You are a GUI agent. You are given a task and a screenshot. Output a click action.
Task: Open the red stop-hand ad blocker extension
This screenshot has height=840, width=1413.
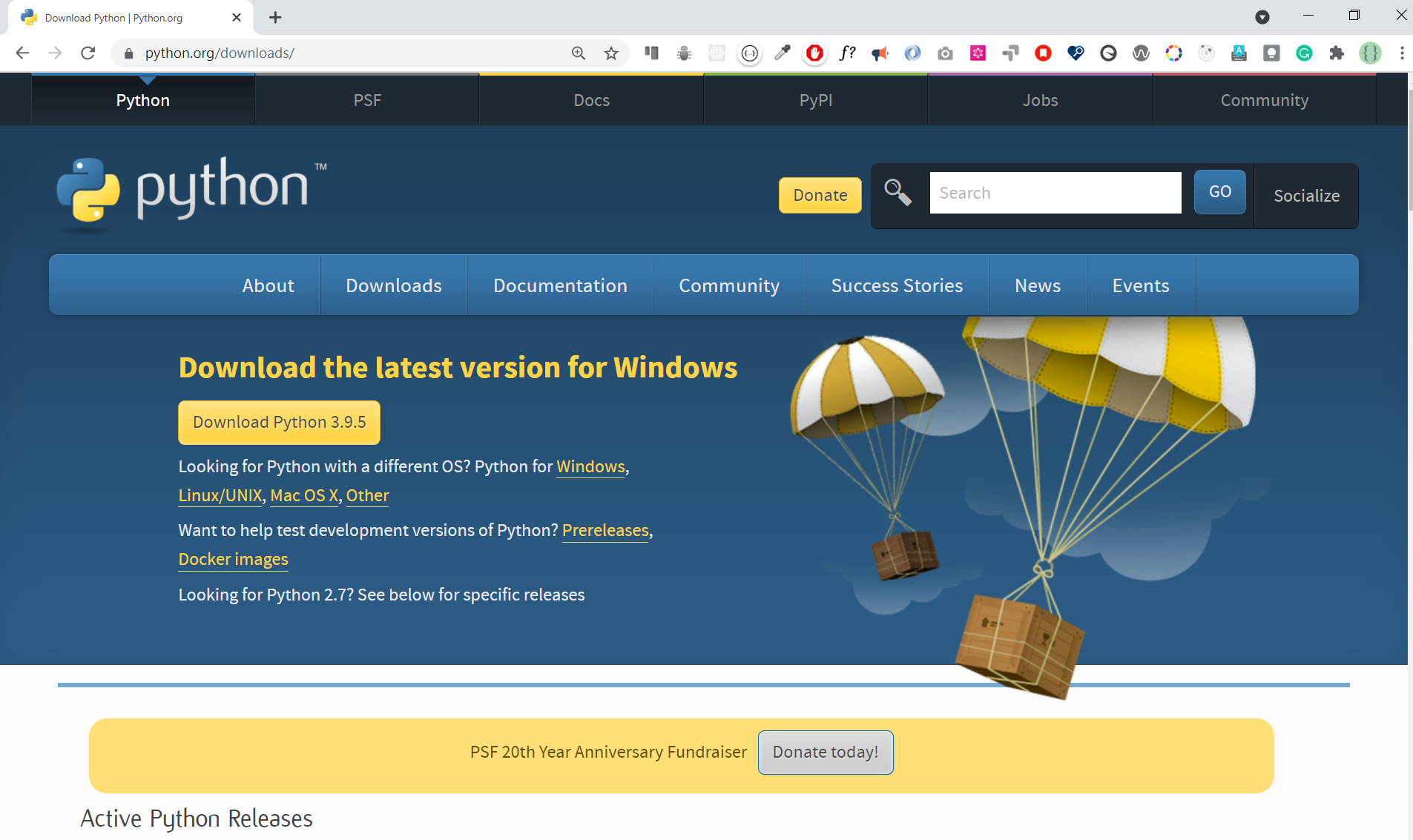815,53
